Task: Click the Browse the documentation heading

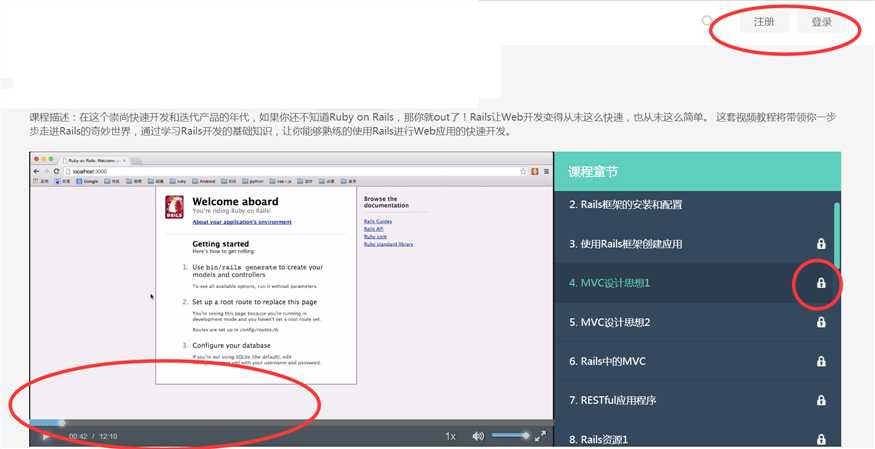Action: click(x=386, y=202)
